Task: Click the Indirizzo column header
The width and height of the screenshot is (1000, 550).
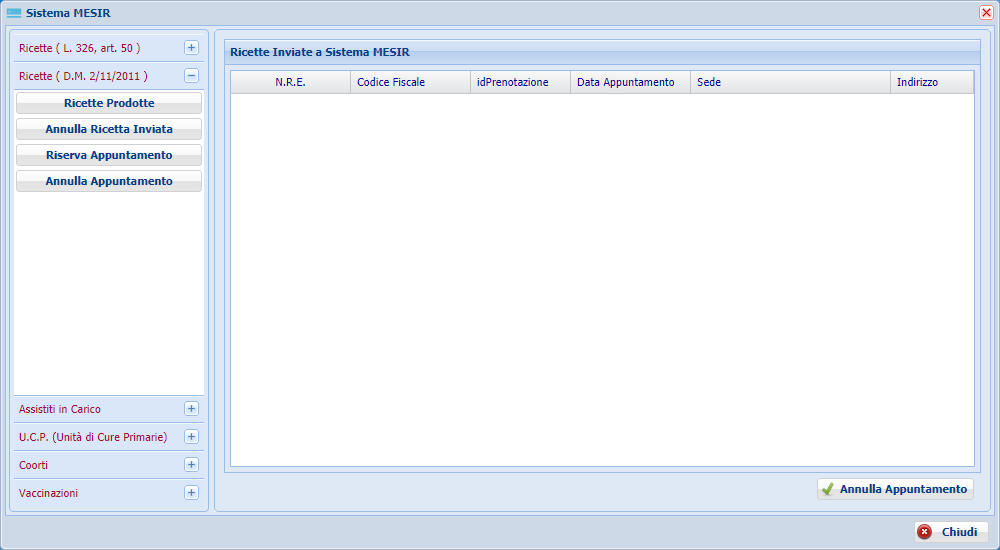Action: pyautogui.click(x=932, y=82)
